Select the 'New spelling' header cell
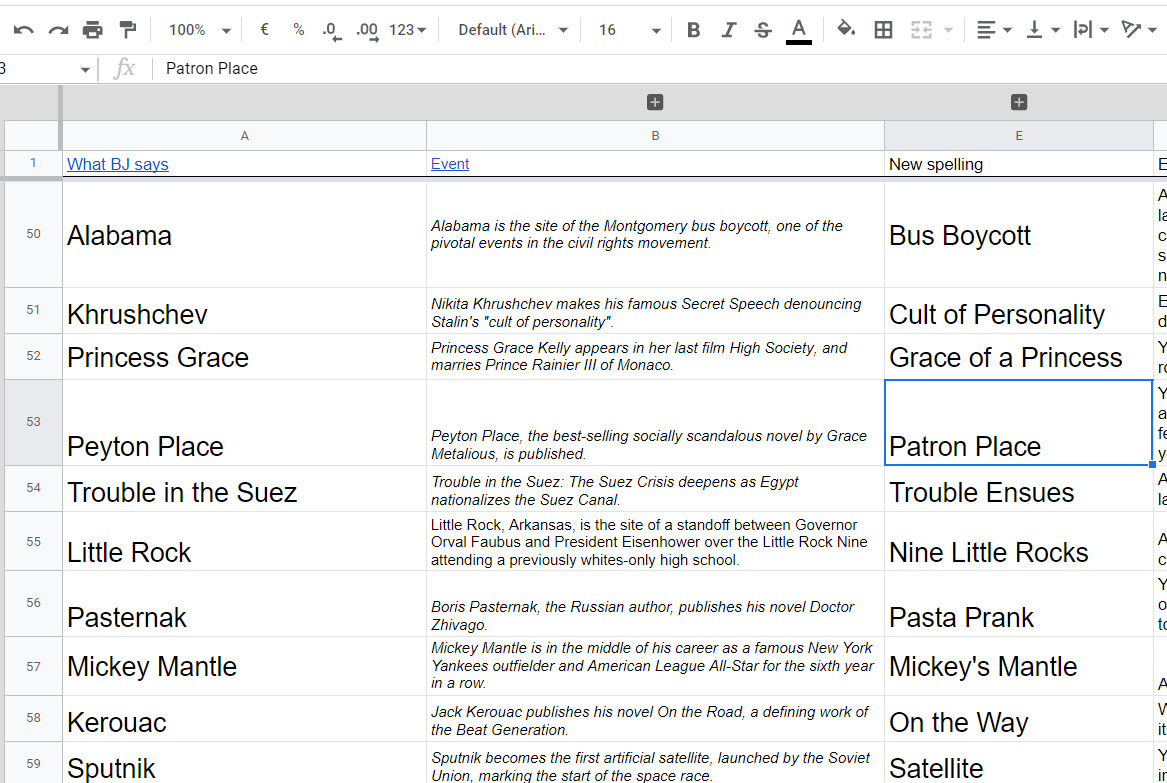 point(1018,164)
